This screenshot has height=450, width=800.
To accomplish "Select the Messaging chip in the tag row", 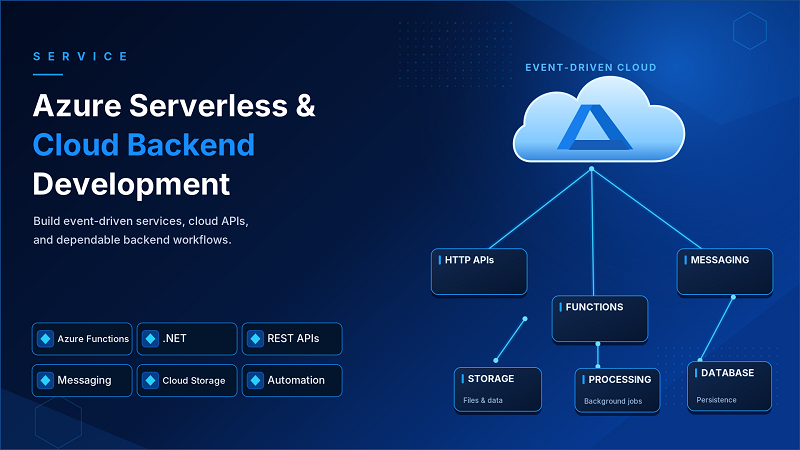I will click(x=82, y=381).
